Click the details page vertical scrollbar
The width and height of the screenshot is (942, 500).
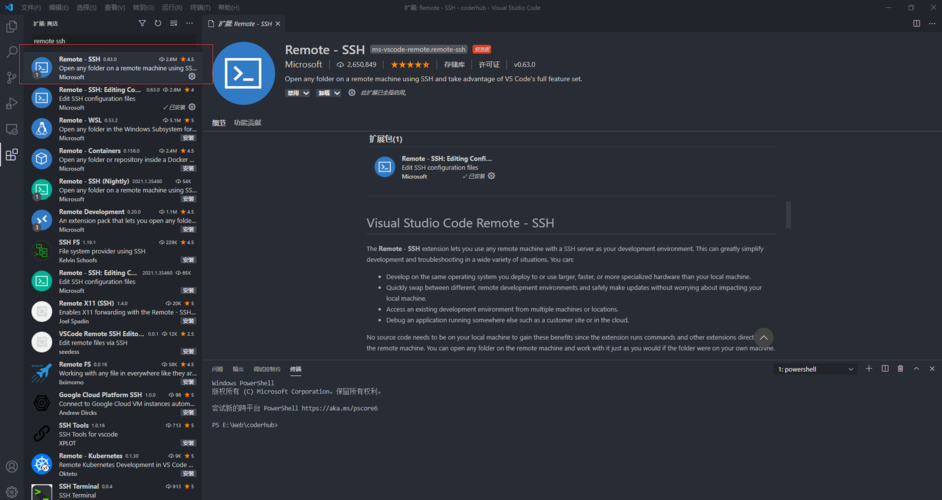coord(788,215)
